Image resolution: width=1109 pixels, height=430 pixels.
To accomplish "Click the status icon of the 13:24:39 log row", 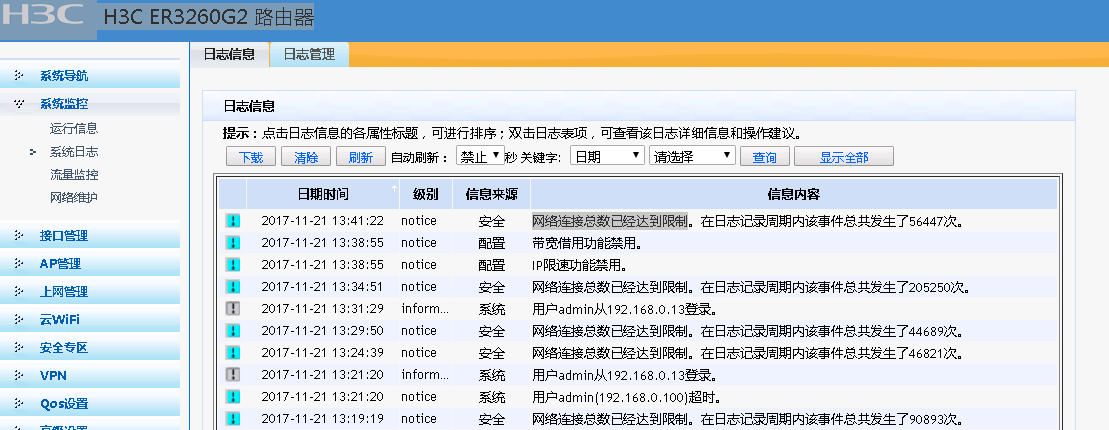I will pos(233,352).
